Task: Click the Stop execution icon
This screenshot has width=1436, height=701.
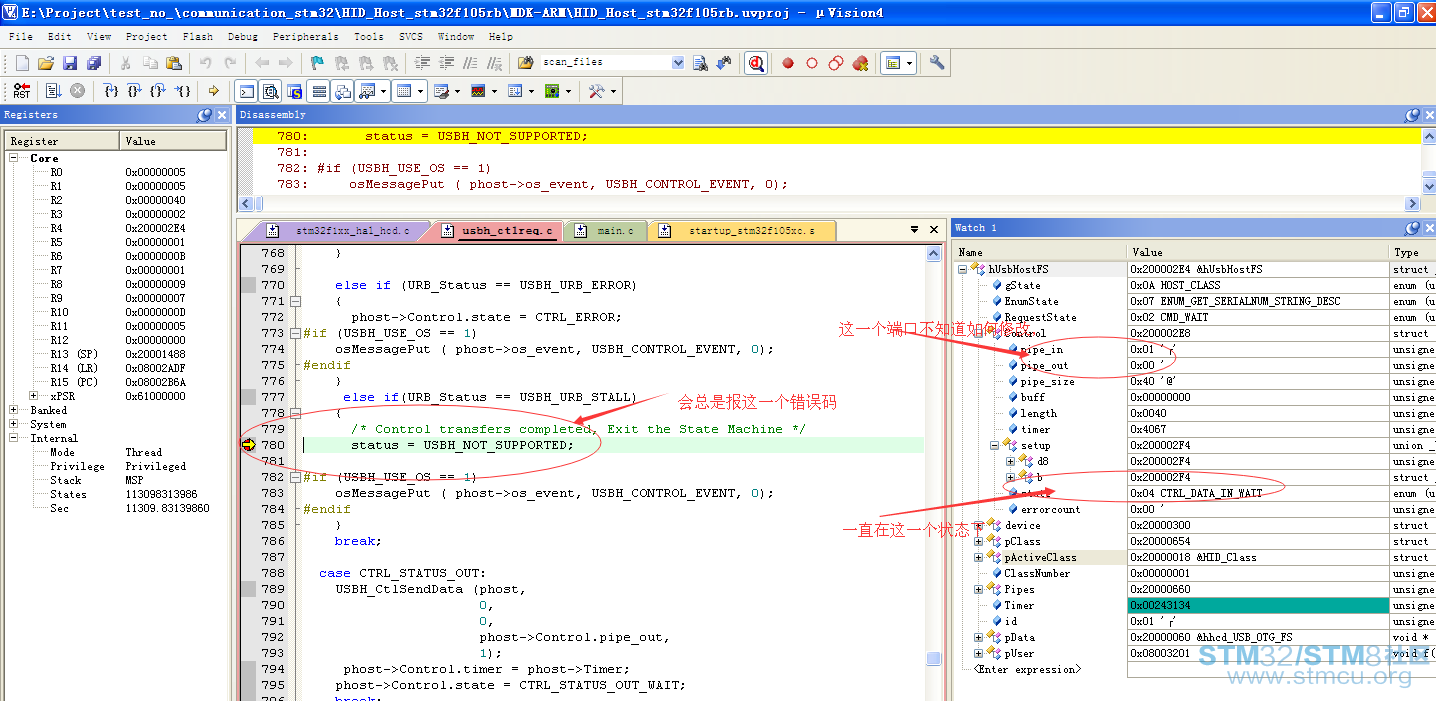Action: 78,91
